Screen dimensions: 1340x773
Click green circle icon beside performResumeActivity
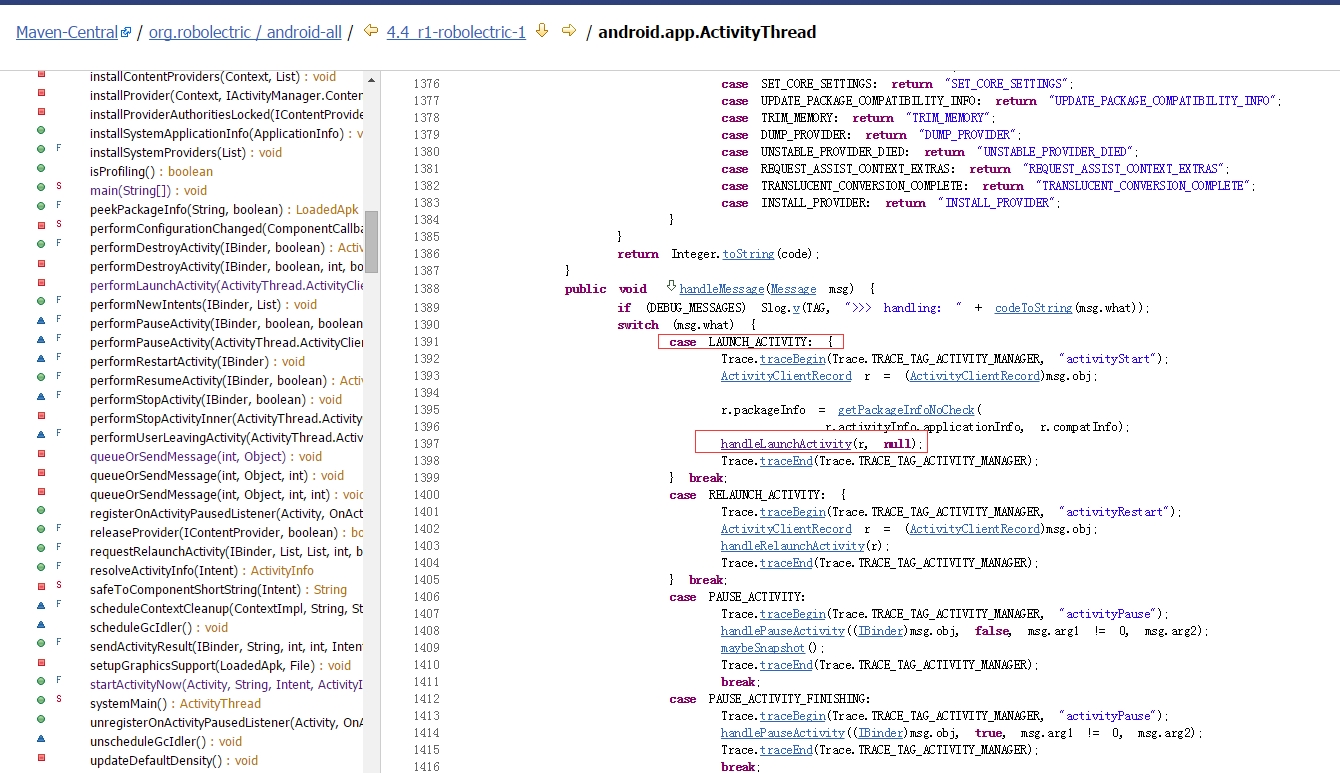(x=41, y=377)
